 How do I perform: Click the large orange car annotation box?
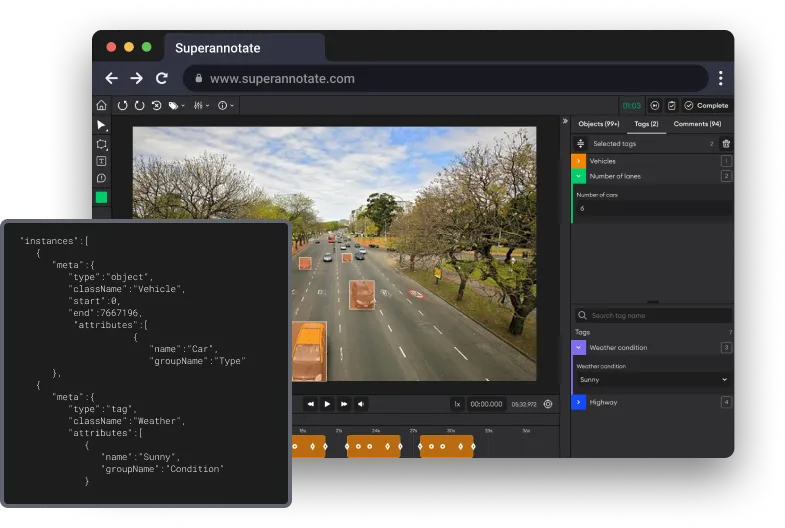(x=309, y=351)
